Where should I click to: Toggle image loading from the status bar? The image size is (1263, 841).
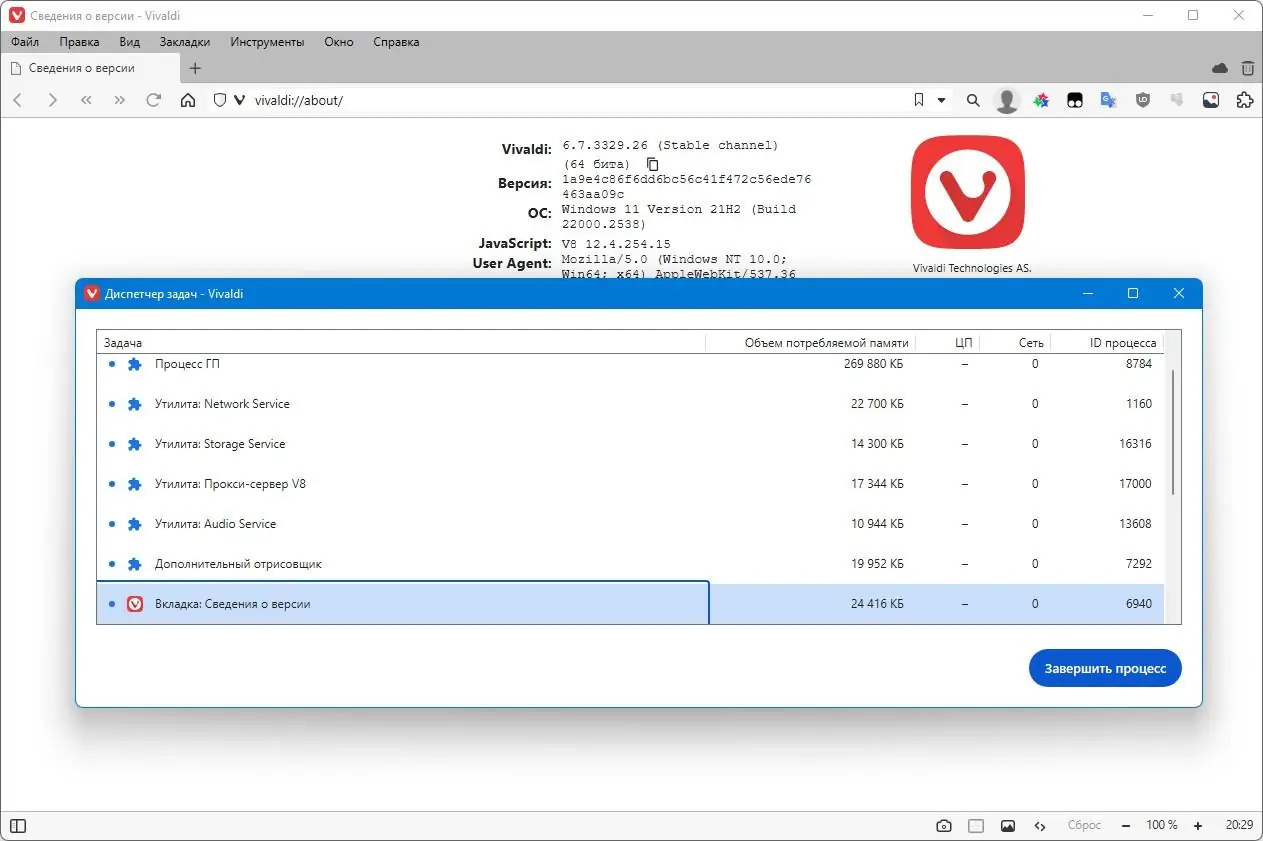click(x=1008, y=825)
